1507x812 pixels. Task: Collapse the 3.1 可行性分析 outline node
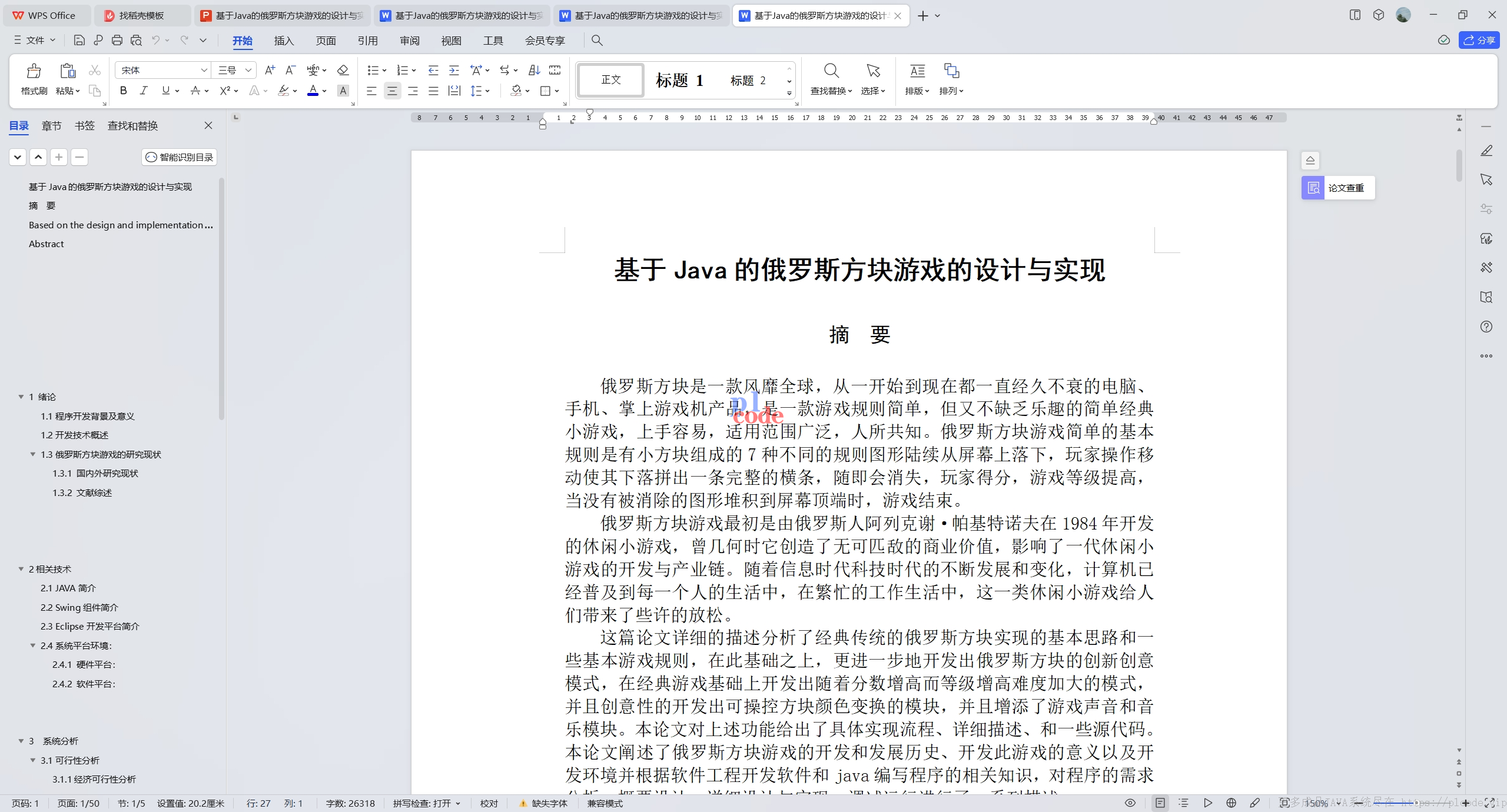click(33, 760)
